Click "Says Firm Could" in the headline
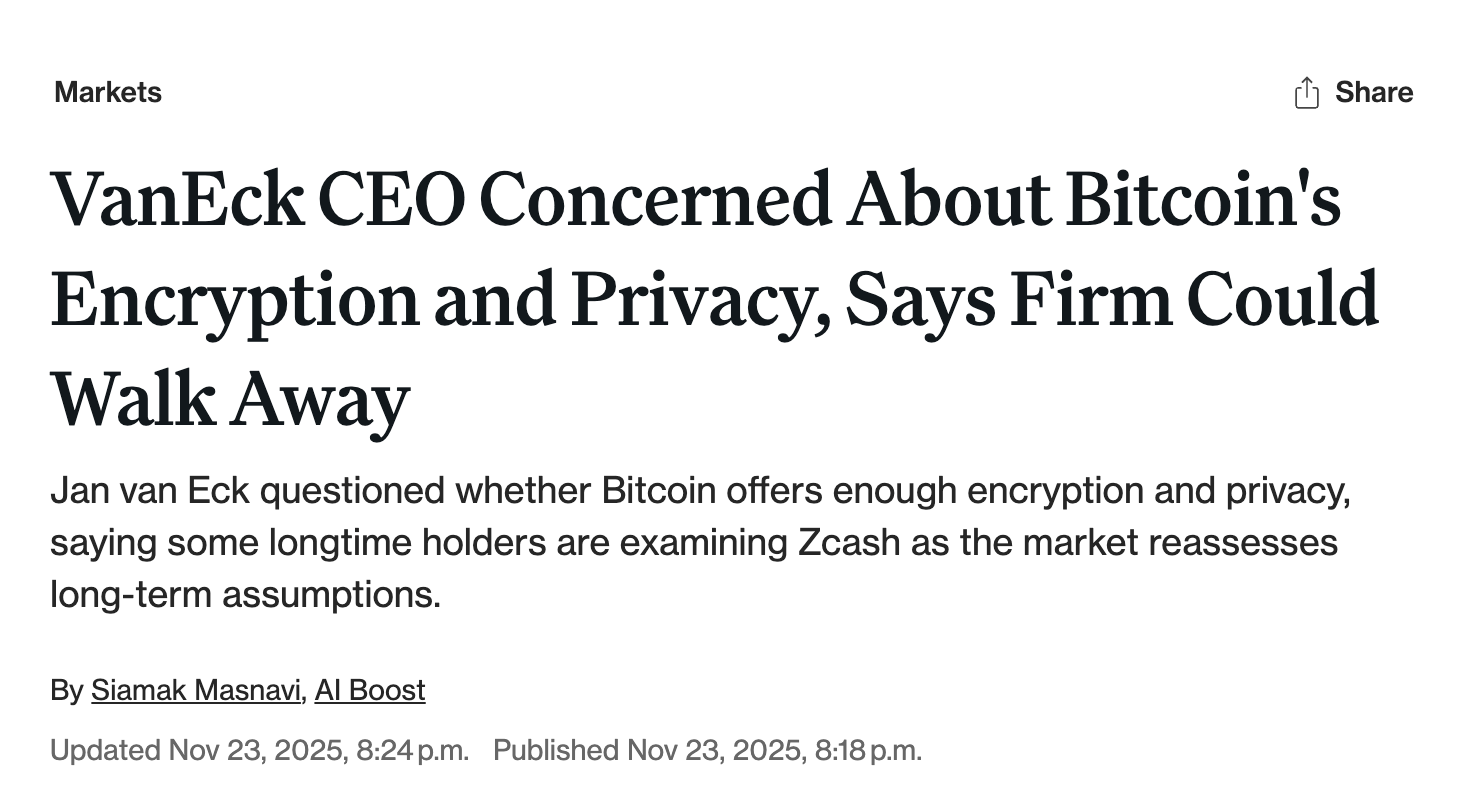 [1112, 299]
